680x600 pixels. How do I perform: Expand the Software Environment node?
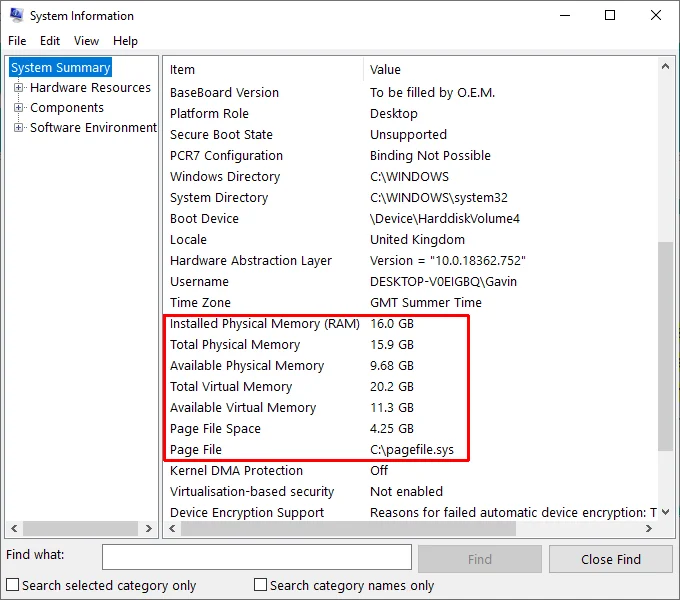18,127
